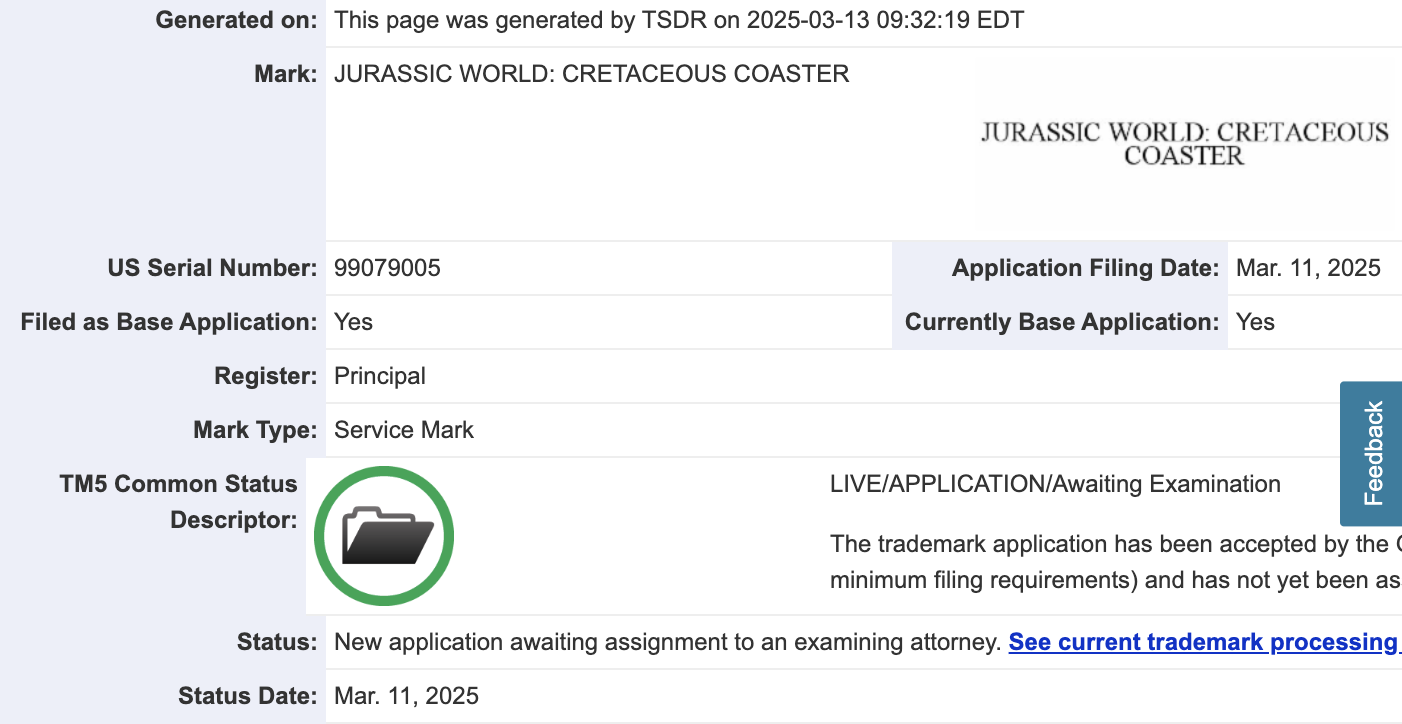Click the TSDR generated-on timestamp text
1402x724 pixels.
679,20
